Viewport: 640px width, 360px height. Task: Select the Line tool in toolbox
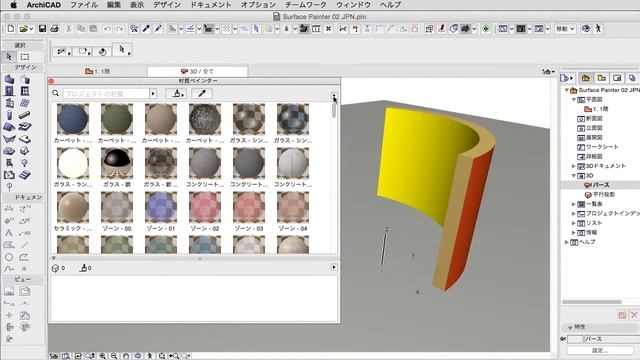tap(24, 245)
